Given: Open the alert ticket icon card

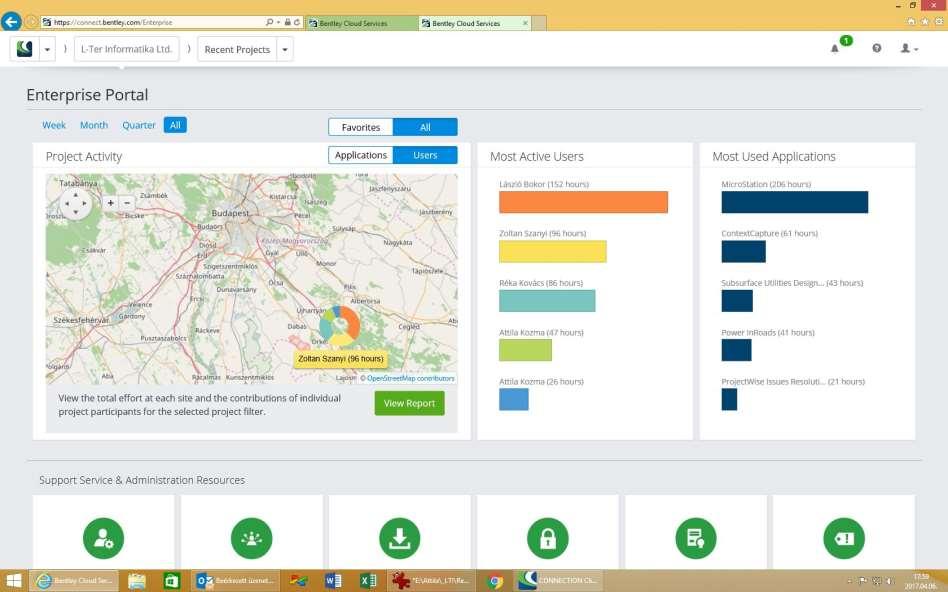Looking at the screenshot, I should (844, 538).
